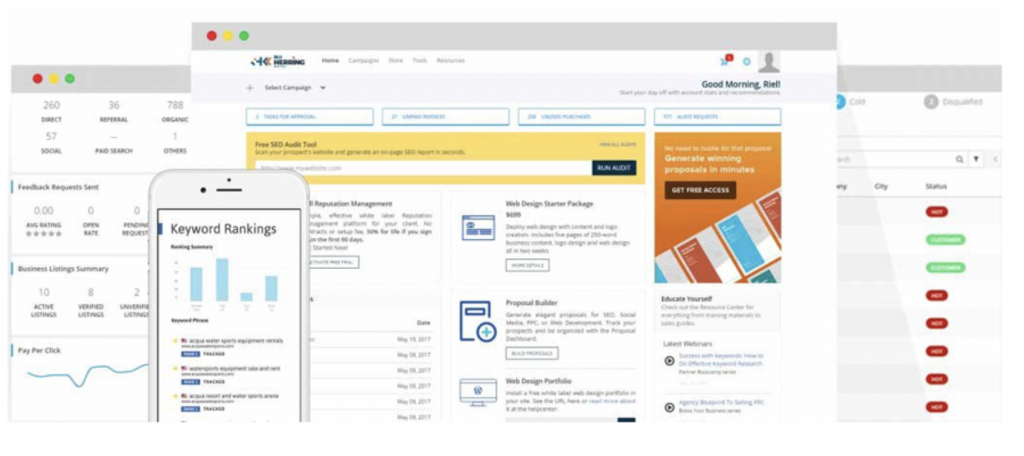The width and height of the screenshot is (1024, 456).
Task: Click the Pay Per Click line chart
Action: 88,374
